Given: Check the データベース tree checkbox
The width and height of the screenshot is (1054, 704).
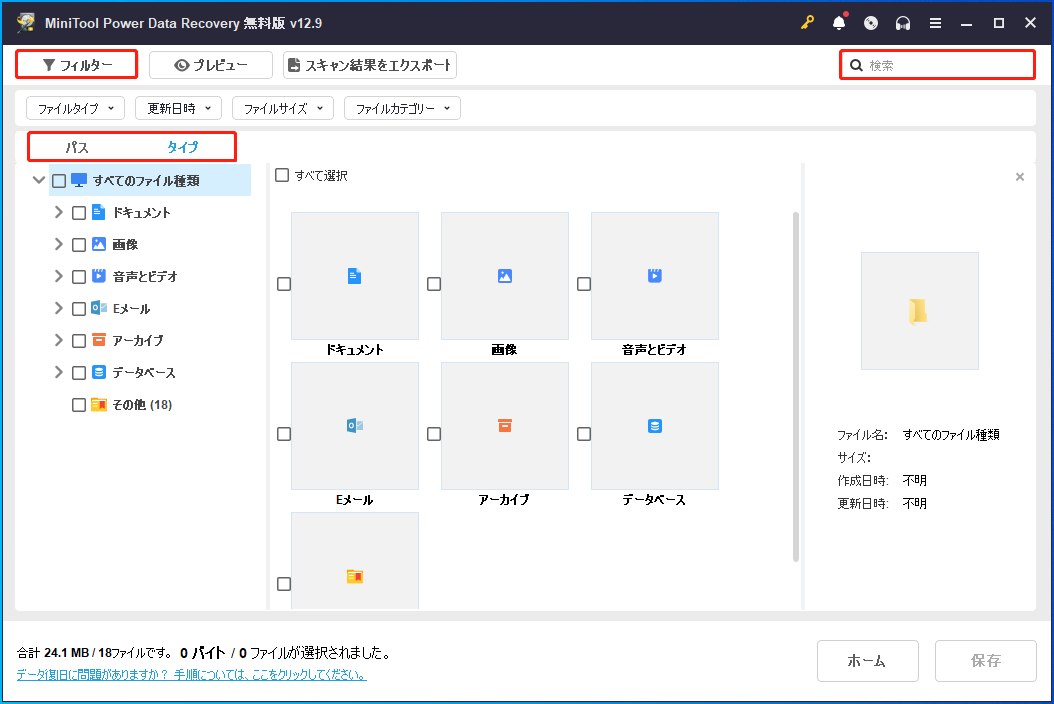Looking at the screenshot, I should tap(79, 373).
